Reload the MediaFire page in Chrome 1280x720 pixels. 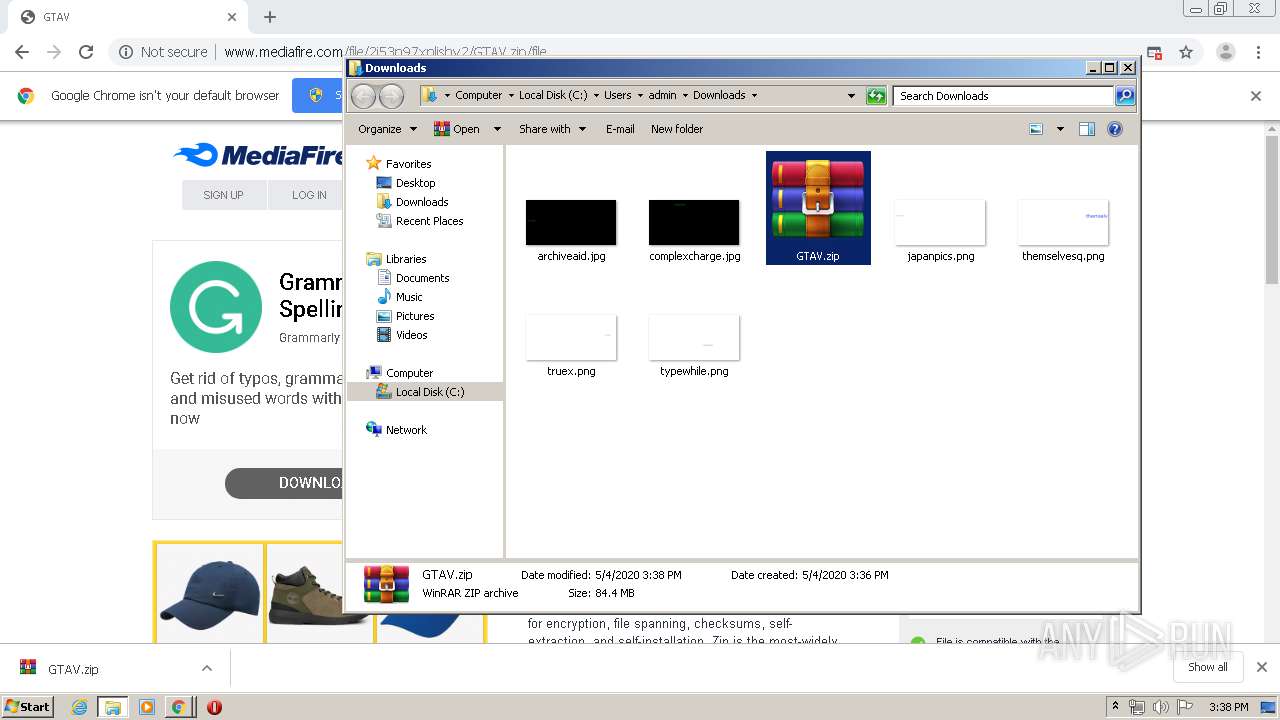coord(86,52)
